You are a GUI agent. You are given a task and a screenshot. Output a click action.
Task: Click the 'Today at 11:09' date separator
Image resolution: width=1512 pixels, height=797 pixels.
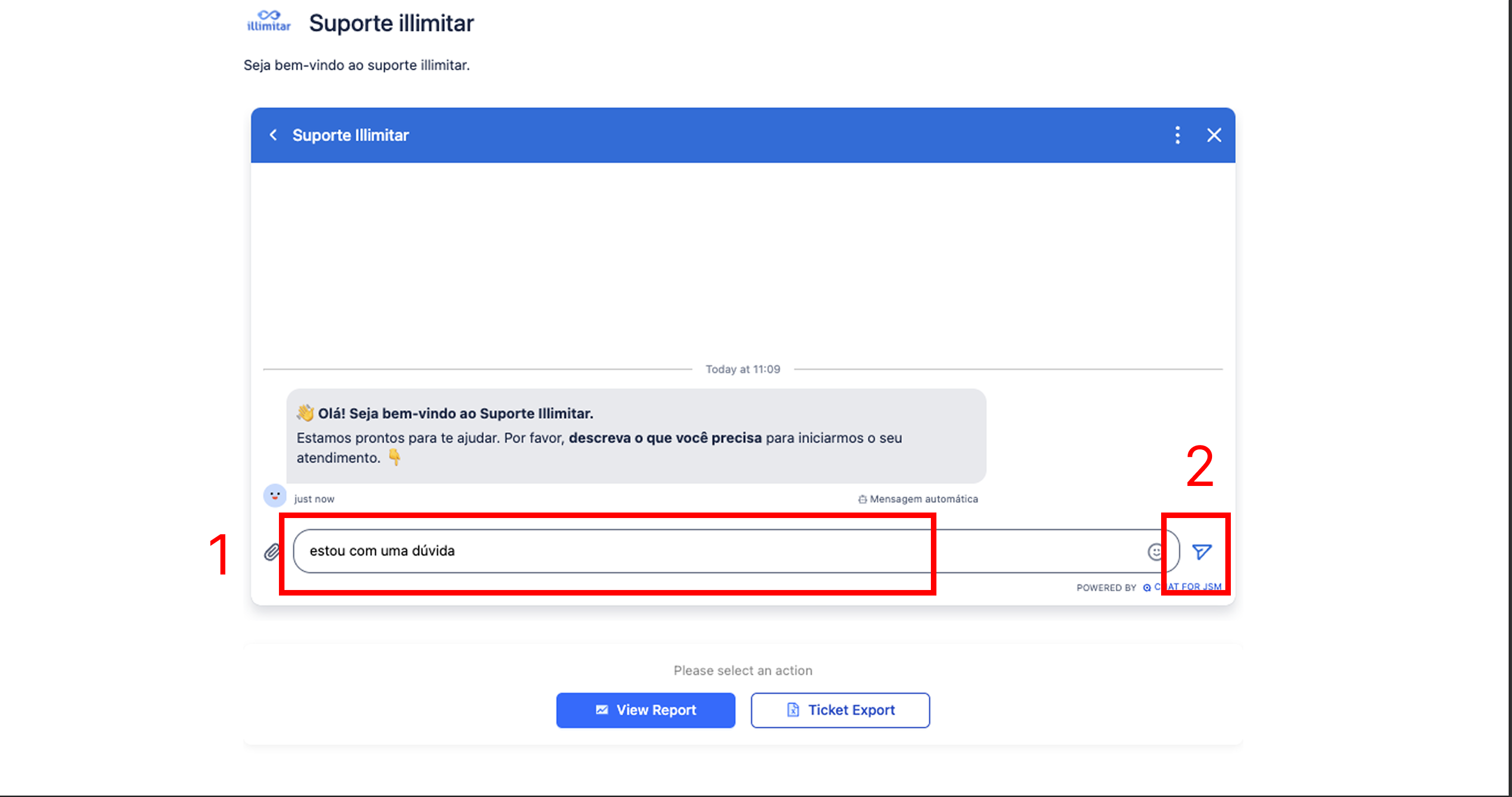tap(743, 369)
